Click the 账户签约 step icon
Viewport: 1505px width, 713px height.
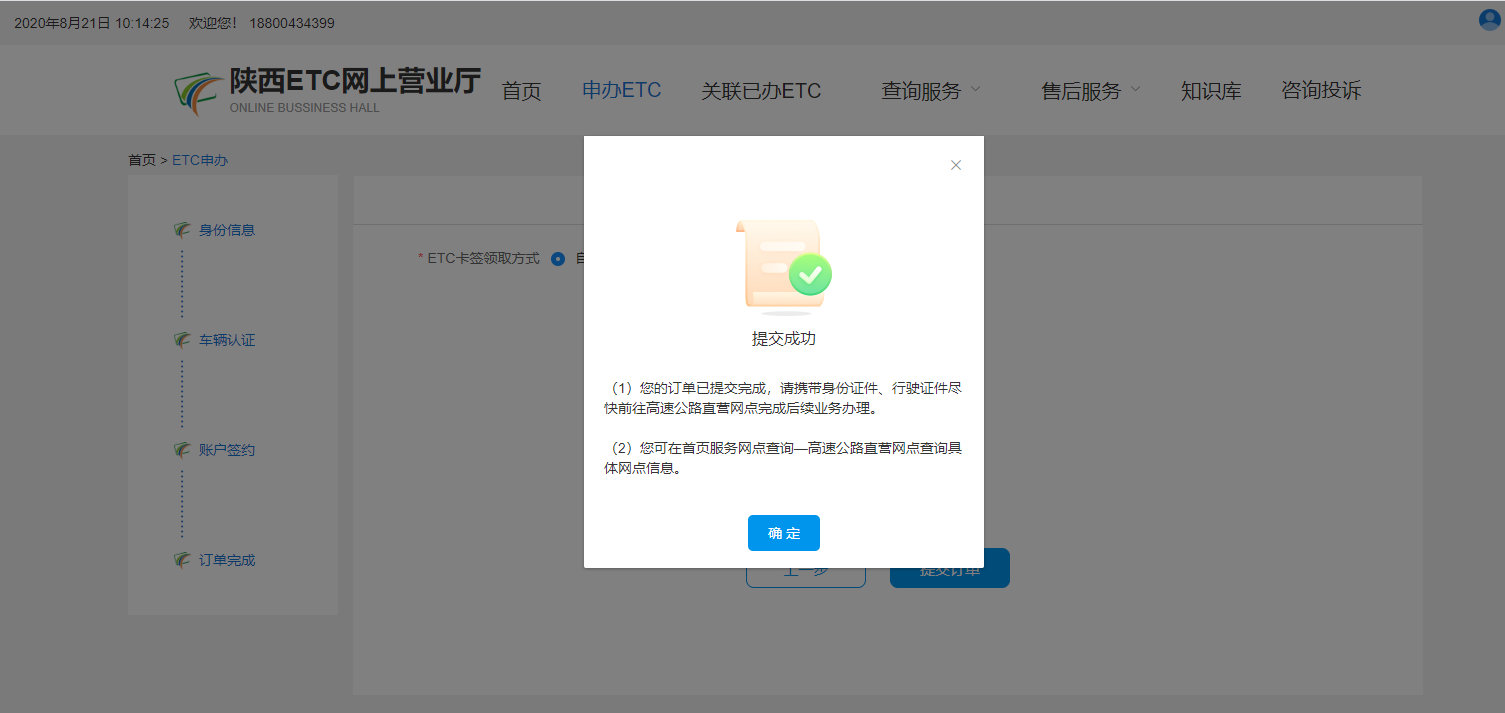[x=181, y=450]
